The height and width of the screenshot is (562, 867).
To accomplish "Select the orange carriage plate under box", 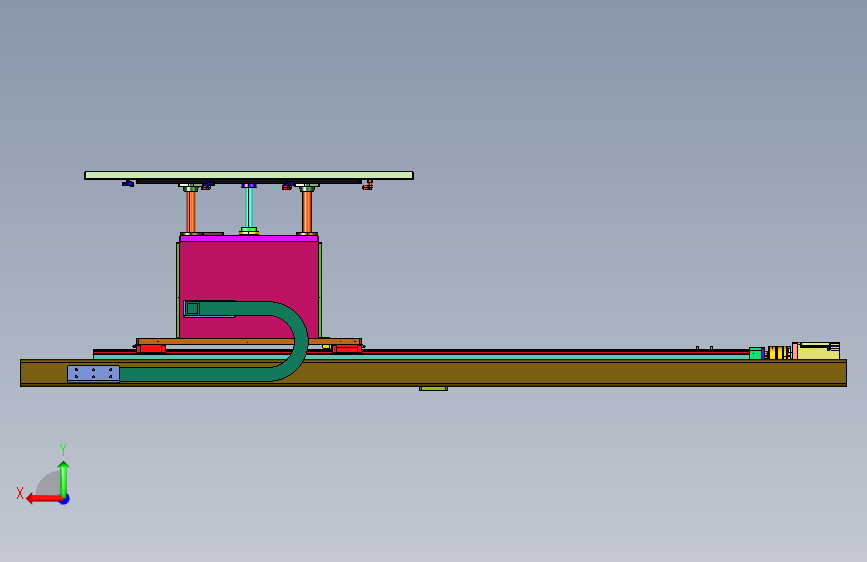I will tap(249, 342).
